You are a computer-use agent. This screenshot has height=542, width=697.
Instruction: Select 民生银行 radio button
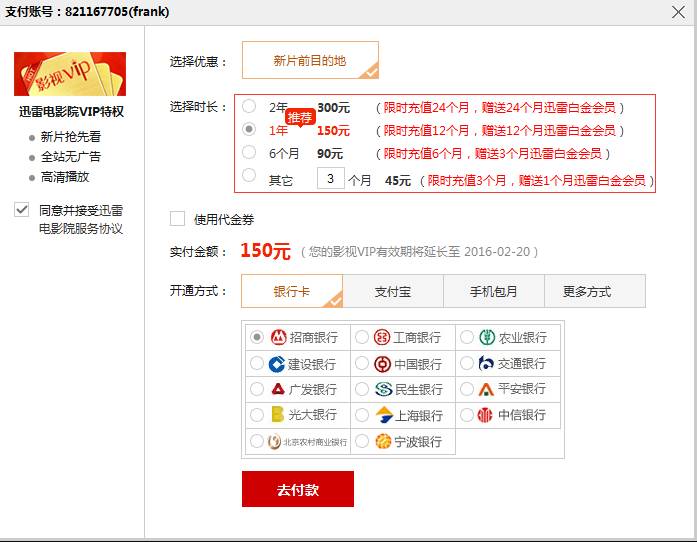pos(362,389)
